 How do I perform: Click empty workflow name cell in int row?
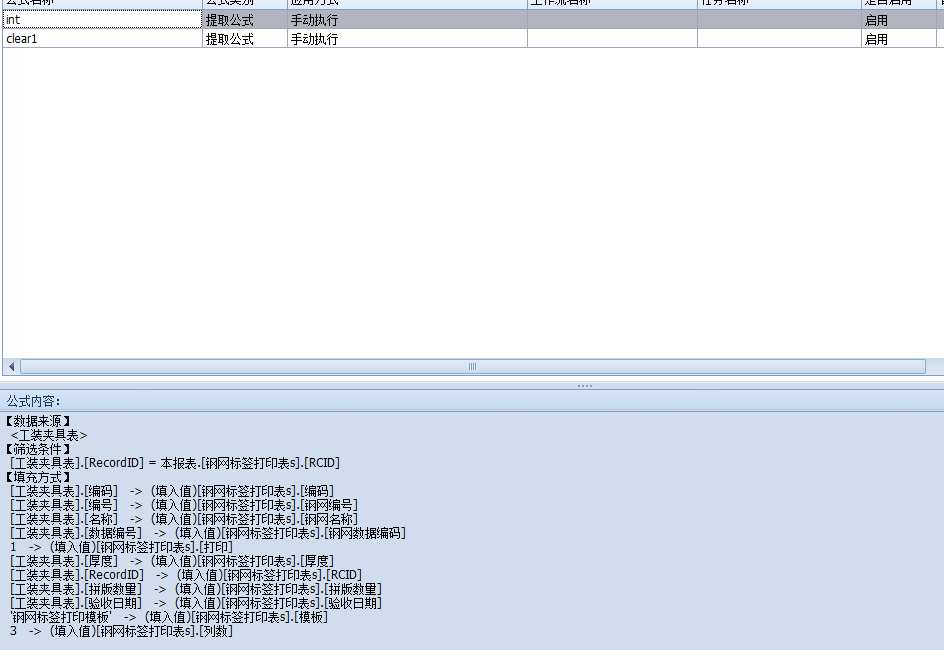point(612,20)
